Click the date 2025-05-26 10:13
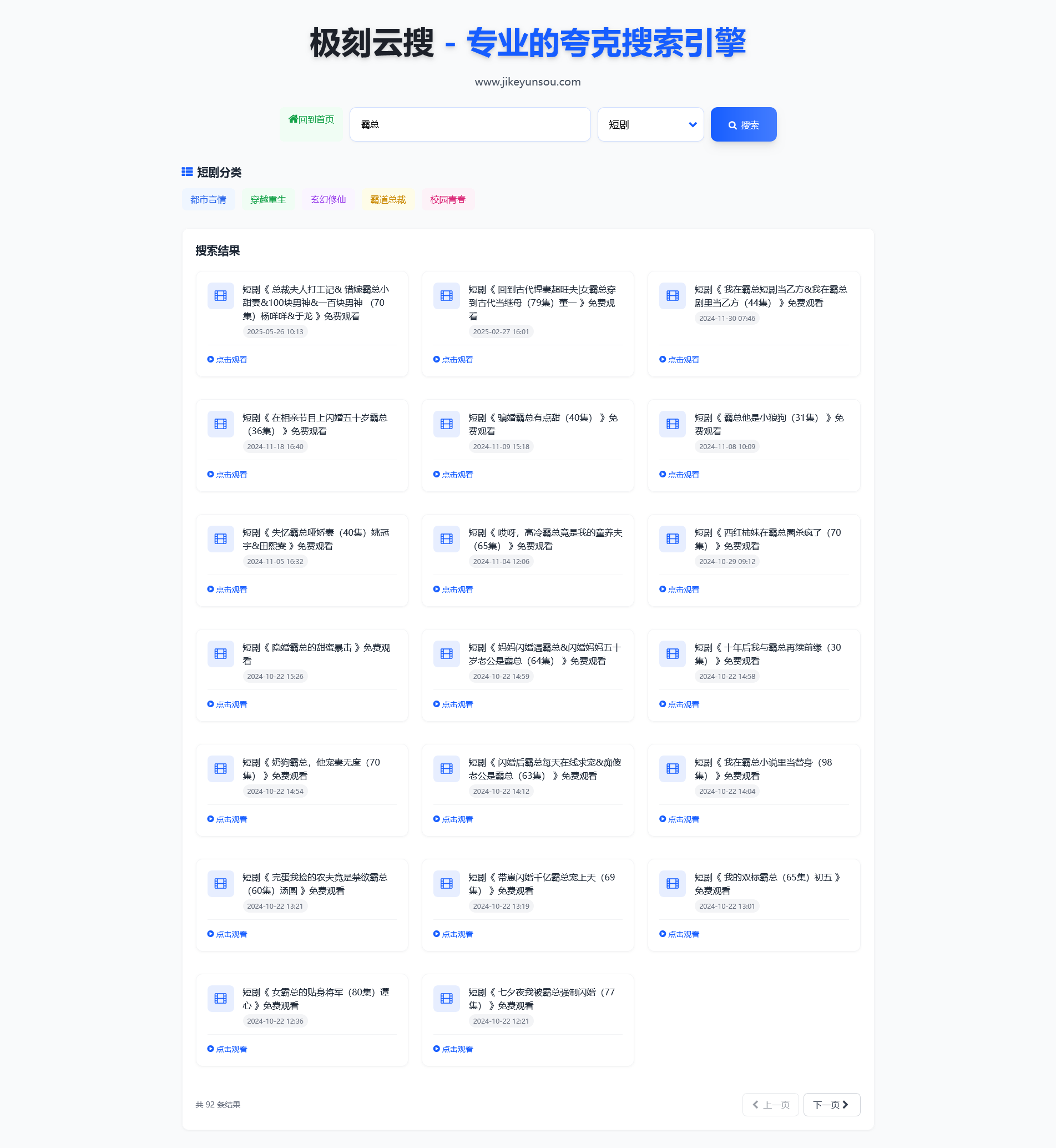 [275, 331]
